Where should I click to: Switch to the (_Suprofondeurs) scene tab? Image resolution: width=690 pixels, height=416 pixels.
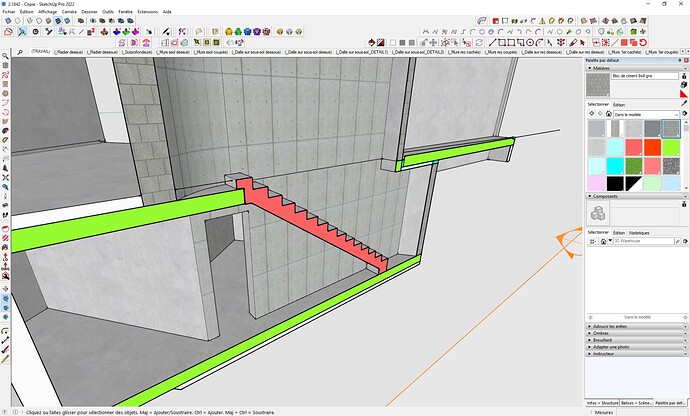coord(137,52)
